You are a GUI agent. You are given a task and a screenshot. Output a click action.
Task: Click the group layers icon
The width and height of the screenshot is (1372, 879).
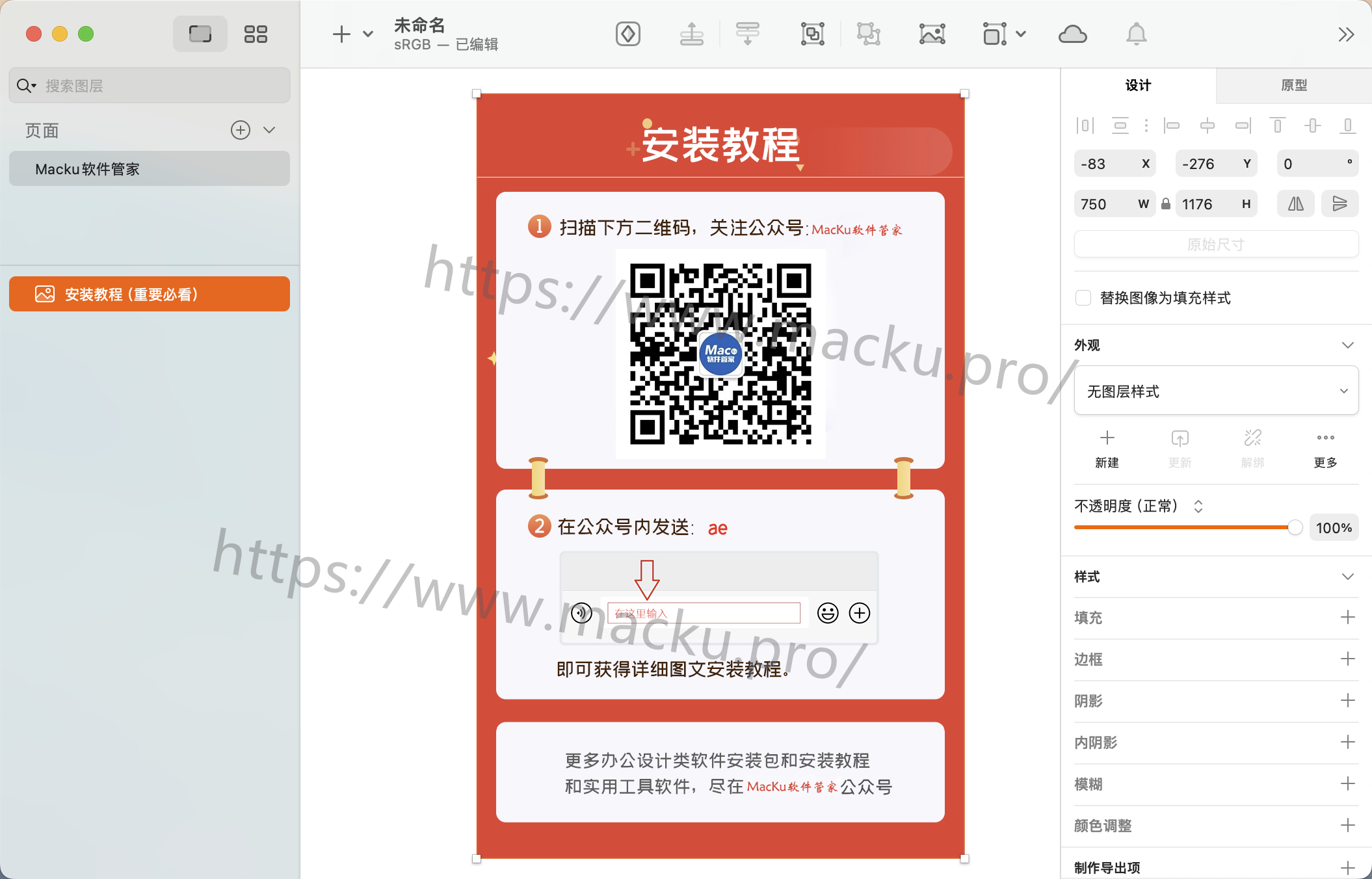[x=812, y=34]
